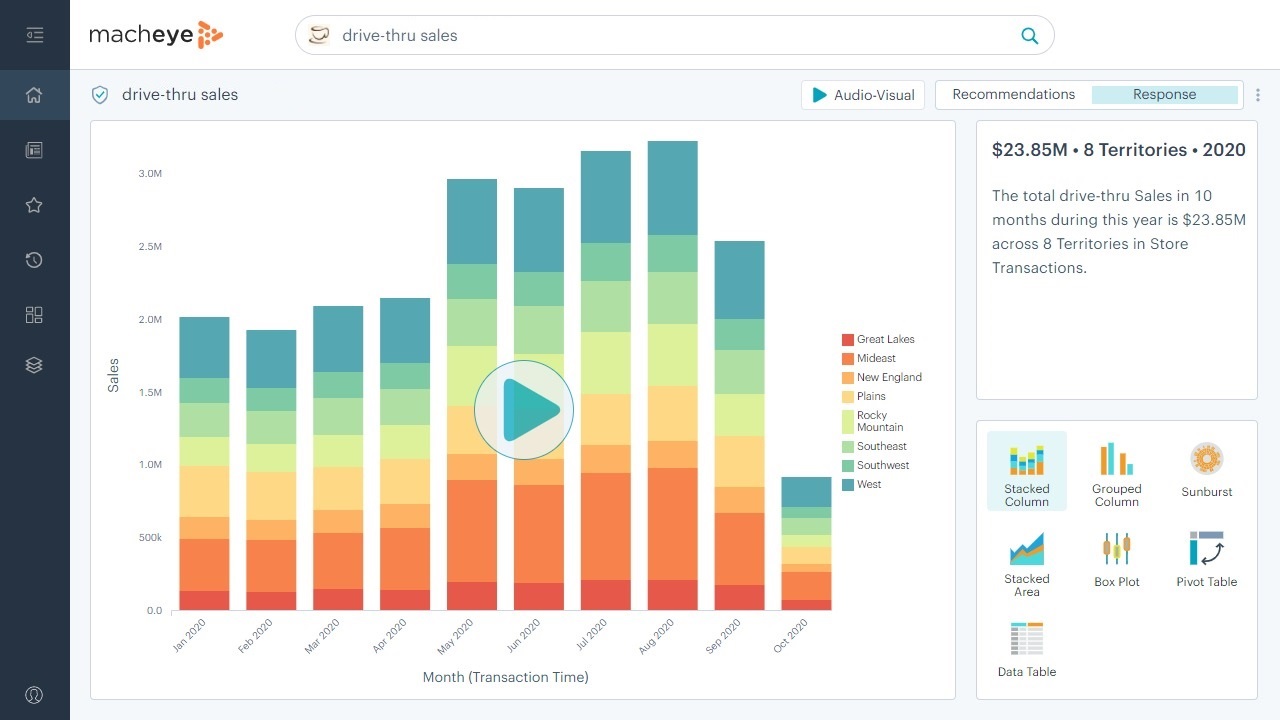Go to Home in sidebar
The height and width of the screenshot is (720, 1280).
(x=34, y=95)
